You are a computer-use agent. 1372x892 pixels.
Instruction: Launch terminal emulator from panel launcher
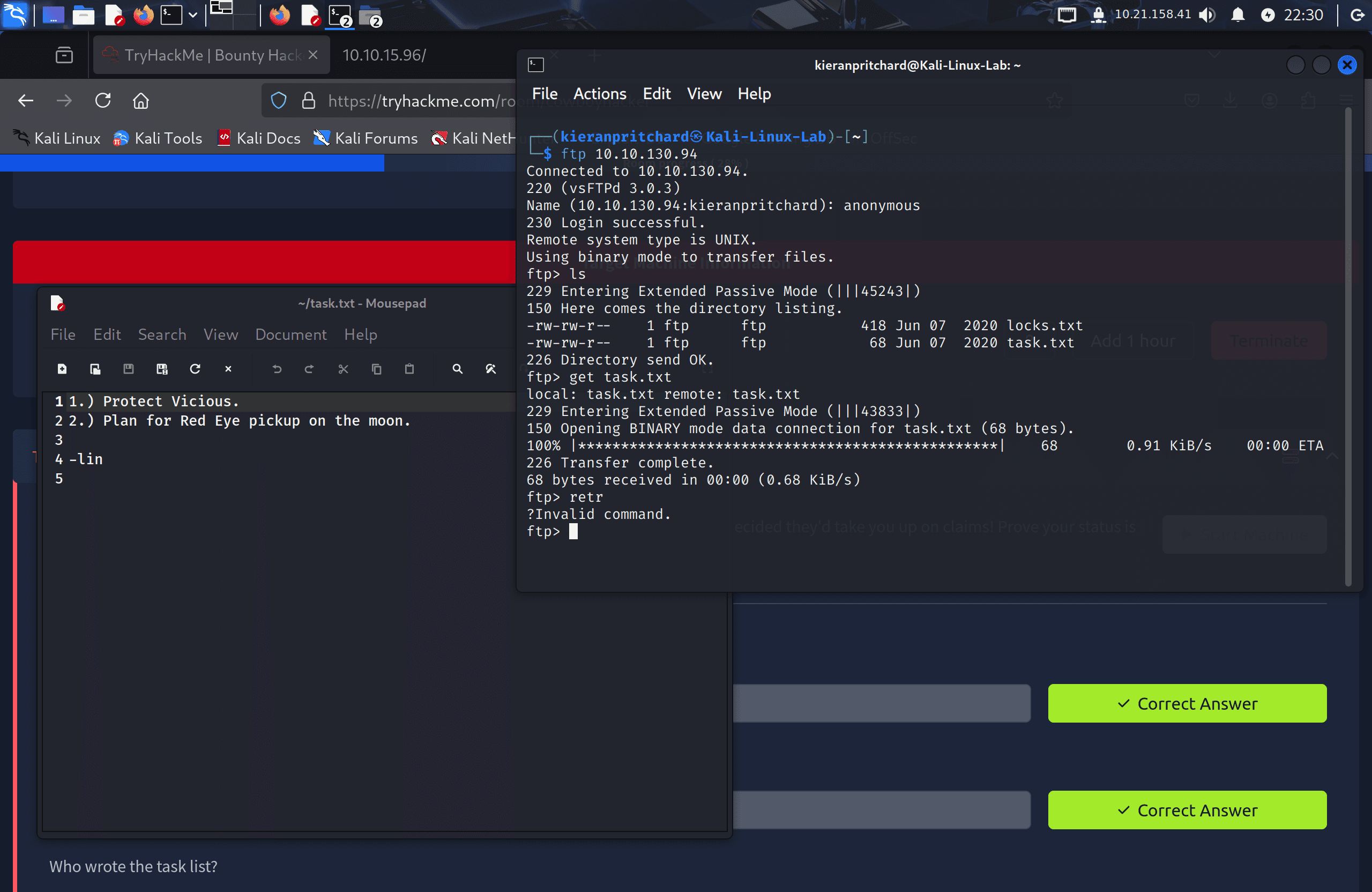171,15
